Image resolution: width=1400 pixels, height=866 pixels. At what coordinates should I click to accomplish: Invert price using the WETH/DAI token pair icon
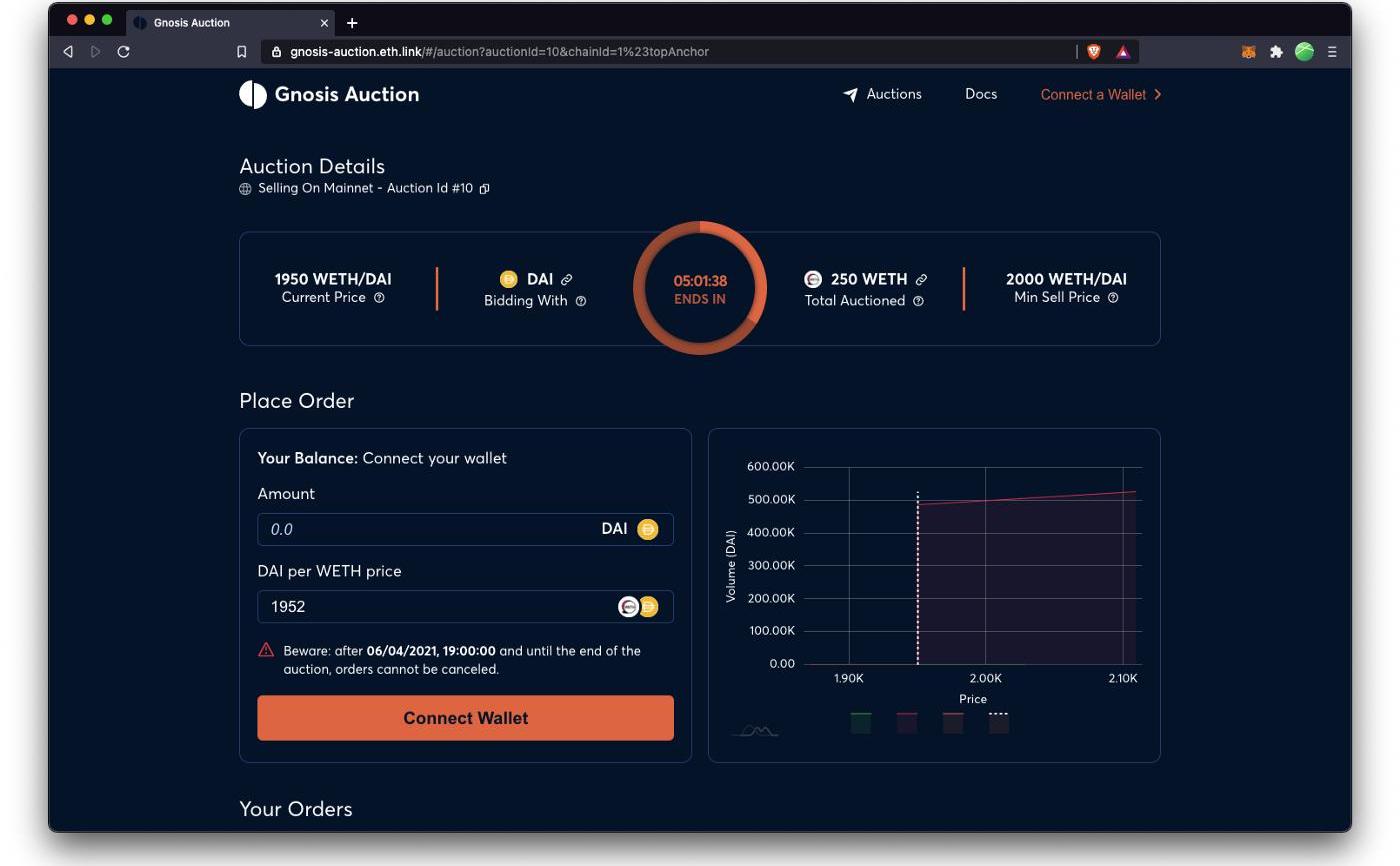click(x=638, y=607)
